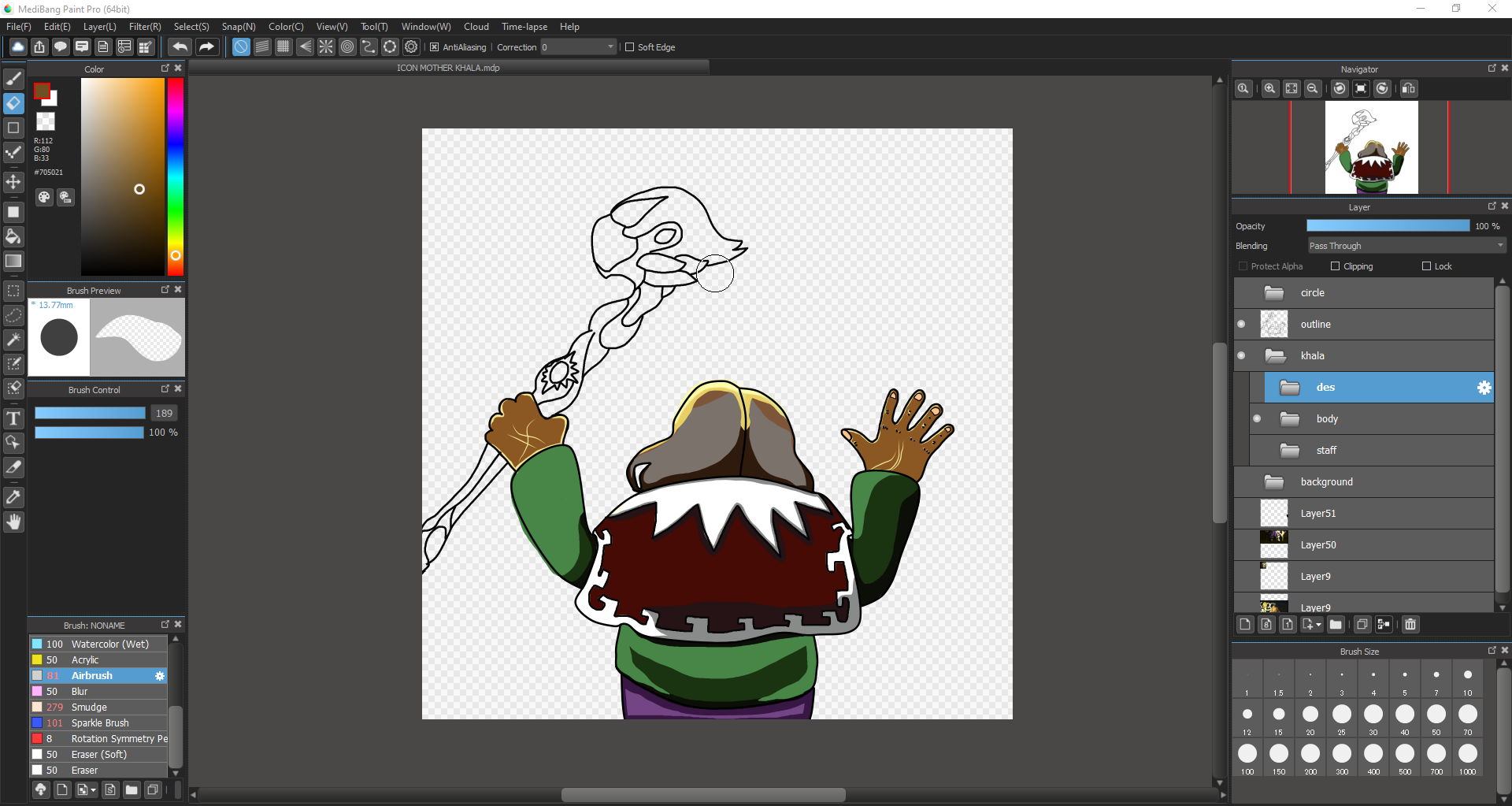Enable Lock checkbox in Layer panel

[1426, 266]
